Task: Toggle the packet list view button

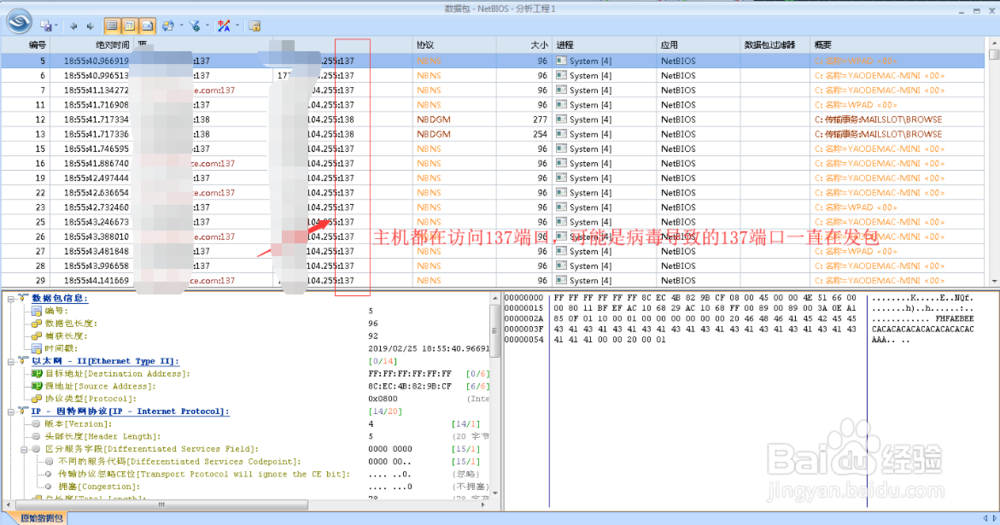Action: [x=112, y=26]
